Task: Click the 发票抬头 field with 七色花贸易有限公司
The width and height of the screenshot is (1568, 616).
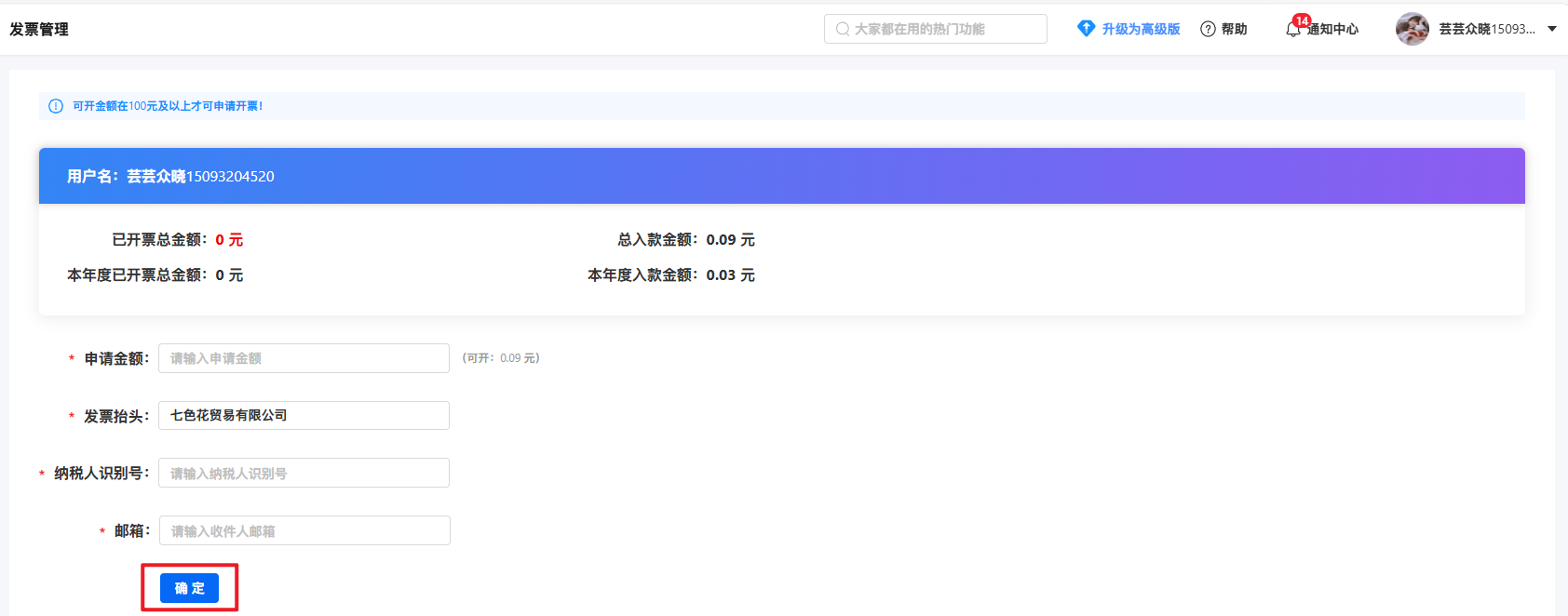Action: point(304,416)
